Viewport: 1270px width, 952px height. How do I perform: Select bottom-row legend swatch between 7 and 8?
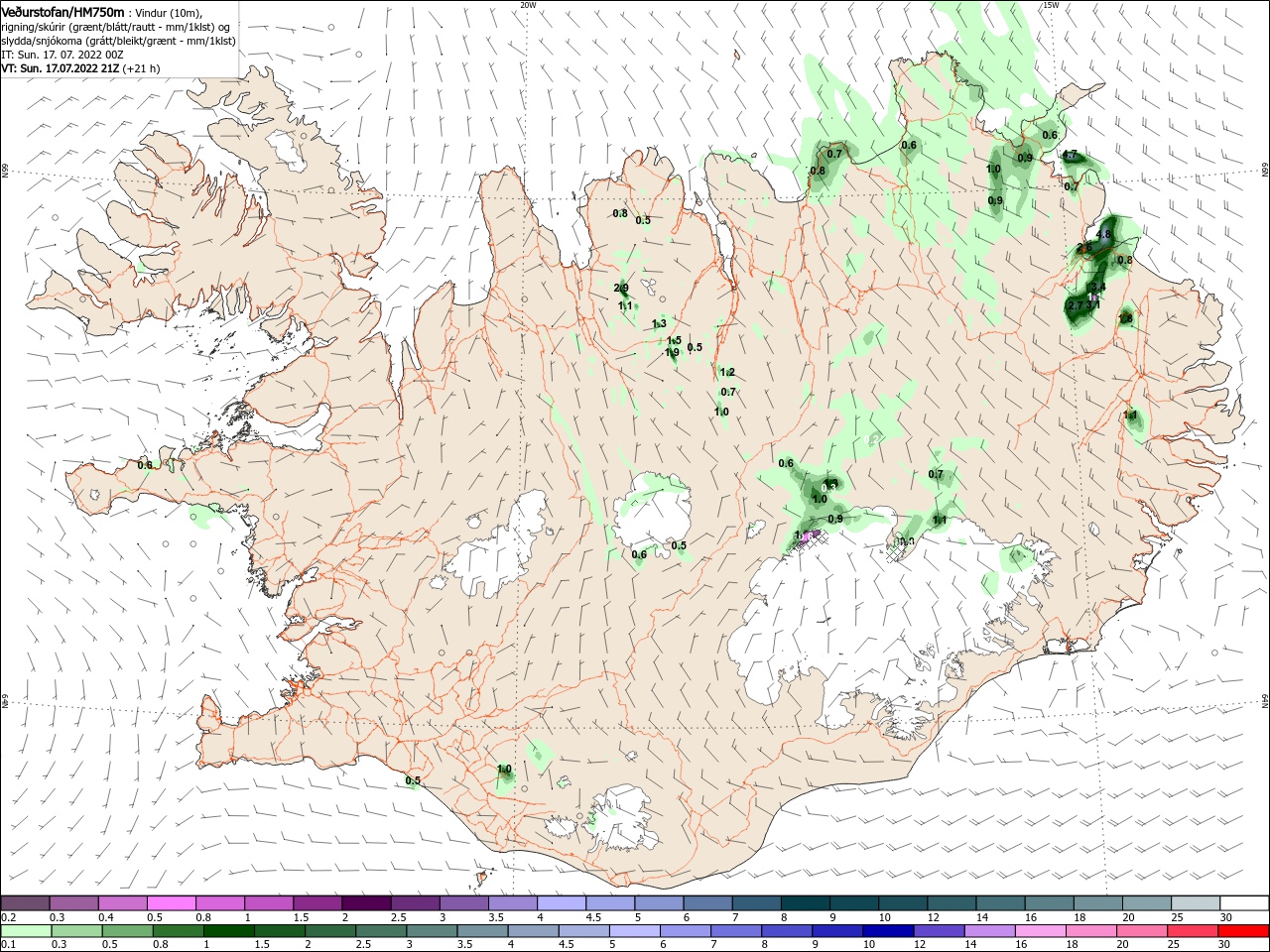click(735, 931)
